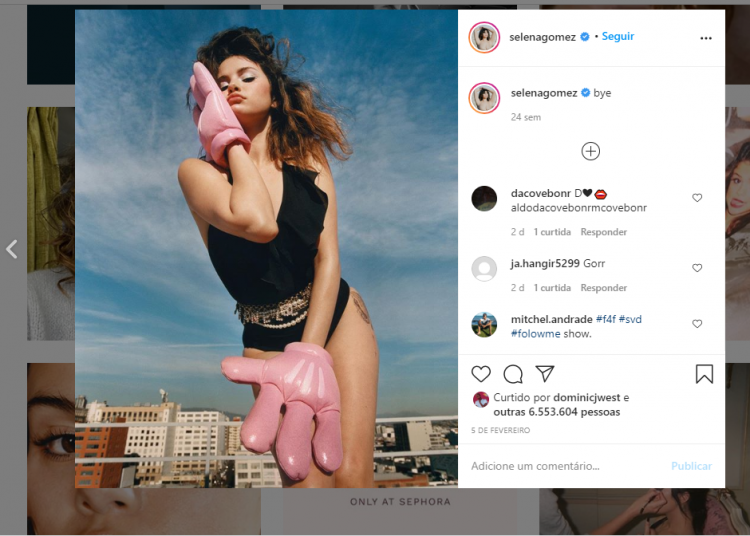The width and height of the screenshot is (750, 536).
Task: Share the post via the paper plane icon
Action: pyautogui.click(x=545, y=373)
